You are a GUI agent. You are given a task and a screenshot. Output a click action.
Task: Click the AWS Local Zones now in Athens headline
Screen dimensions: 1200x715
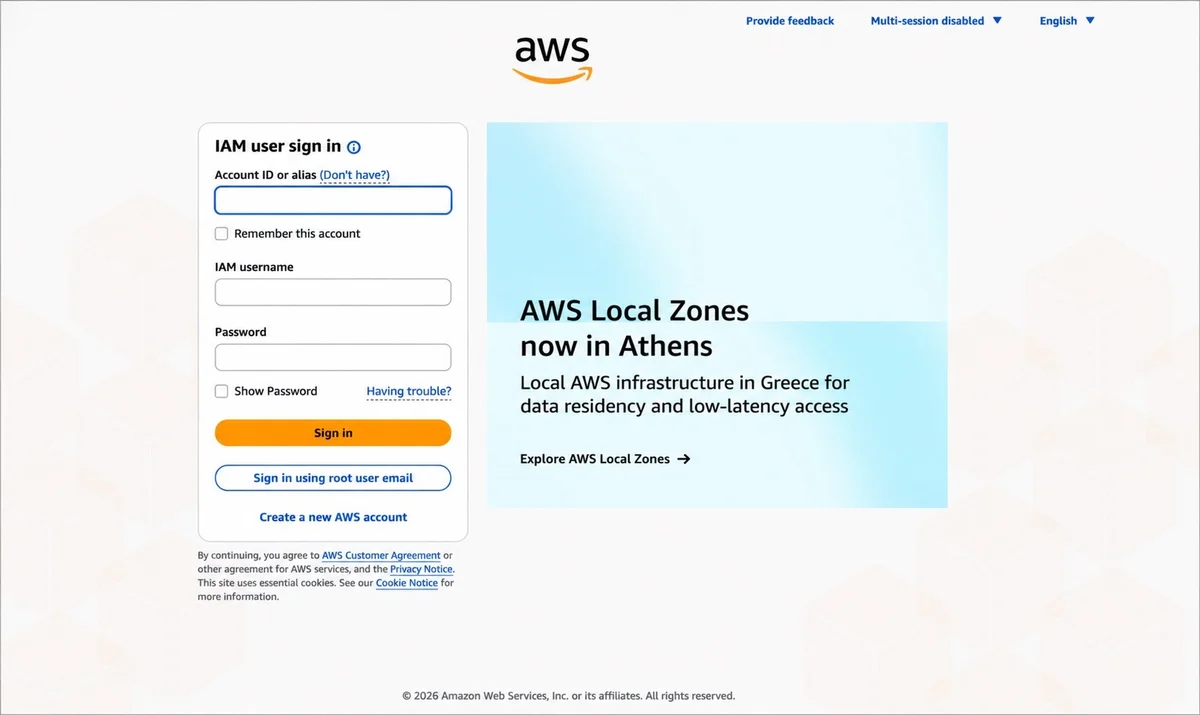tap(634, 328)
